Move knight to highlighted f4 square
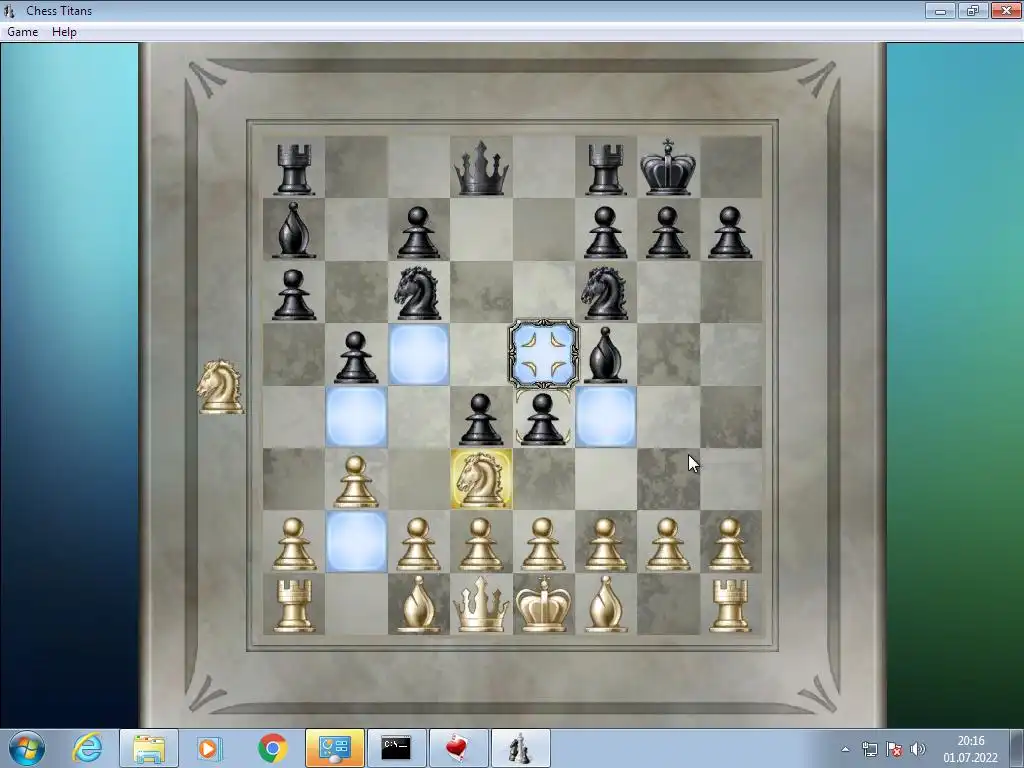The width and height of the screenshot is (1024, 768). click(606, 417)
